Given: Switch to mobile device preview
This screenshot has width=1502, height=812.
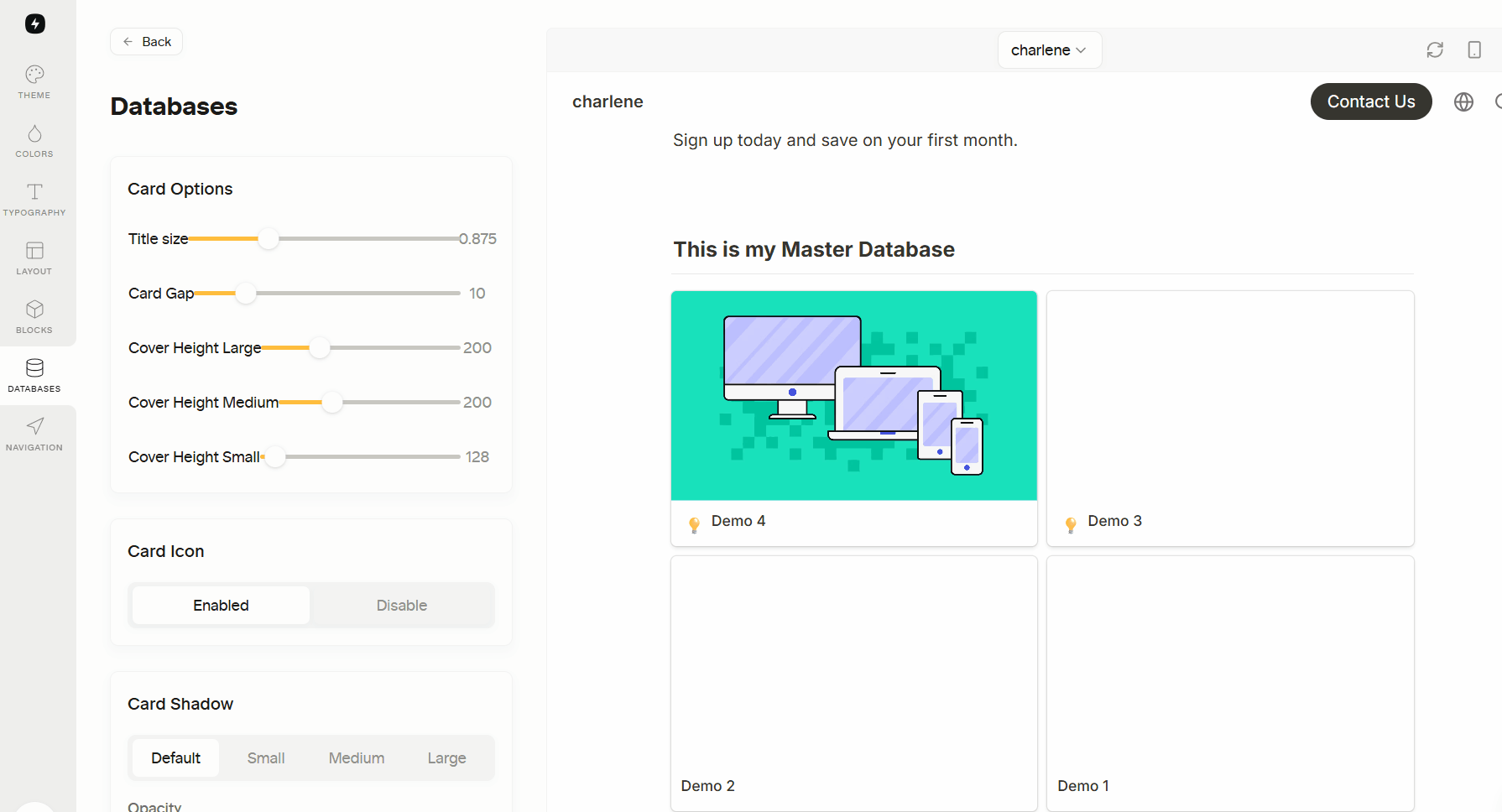Looking at the screenshot, I should (1474, 50).
